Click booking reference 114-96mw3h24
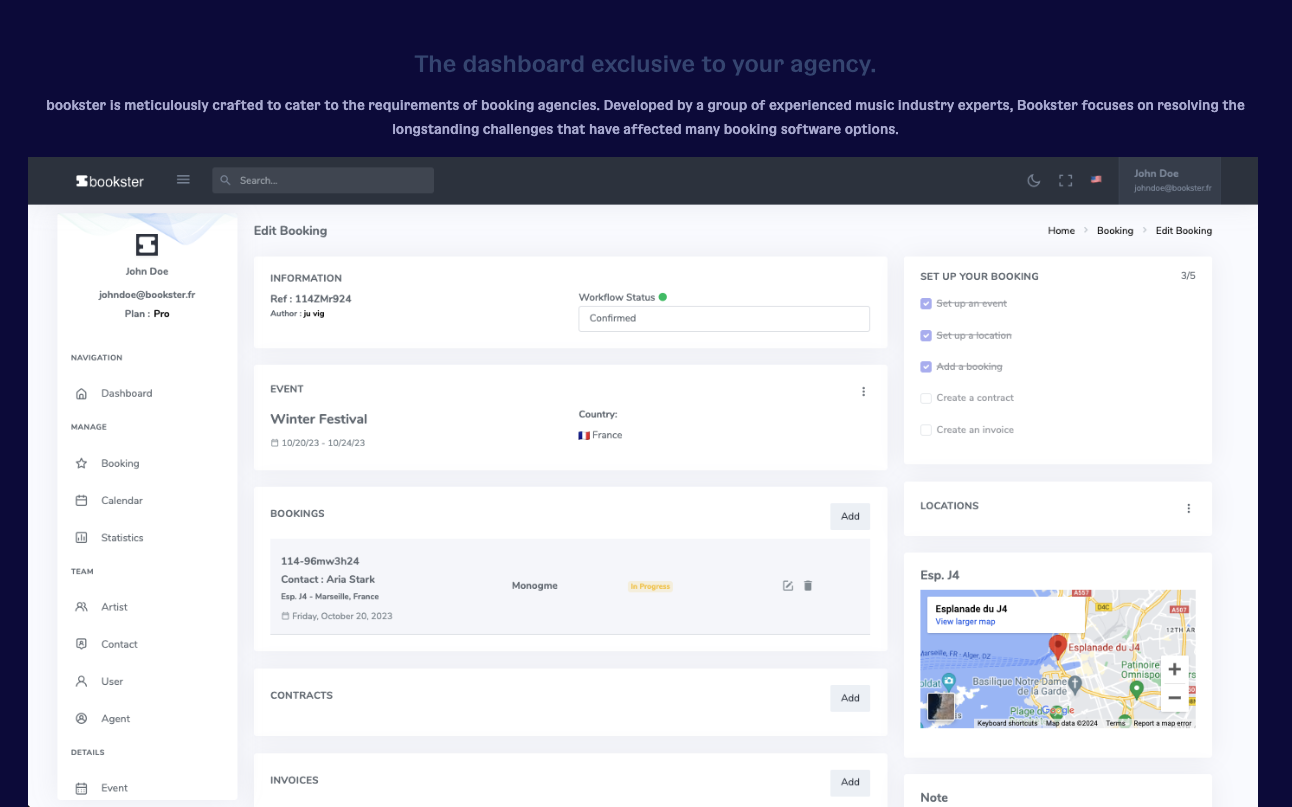Screen dimensions: 1292x807 tap(320, 561)
